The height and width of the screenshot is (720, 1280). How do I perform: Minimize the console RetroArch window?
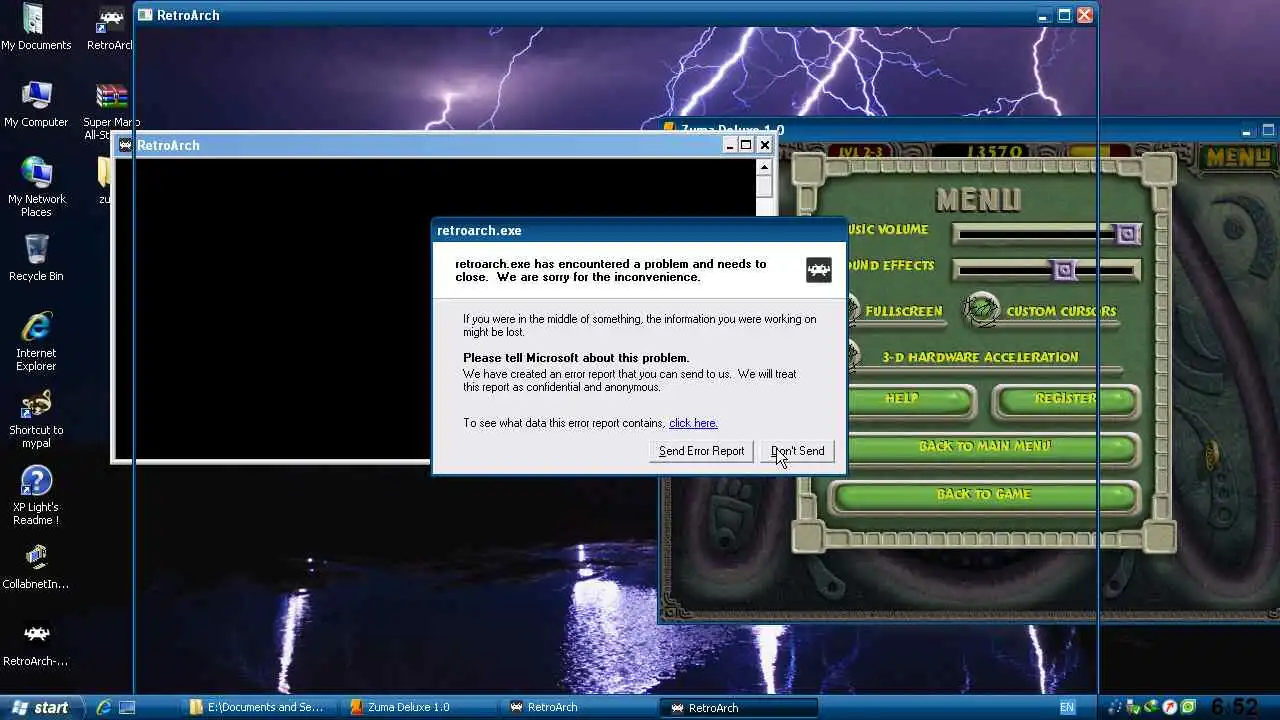[730, 145]
